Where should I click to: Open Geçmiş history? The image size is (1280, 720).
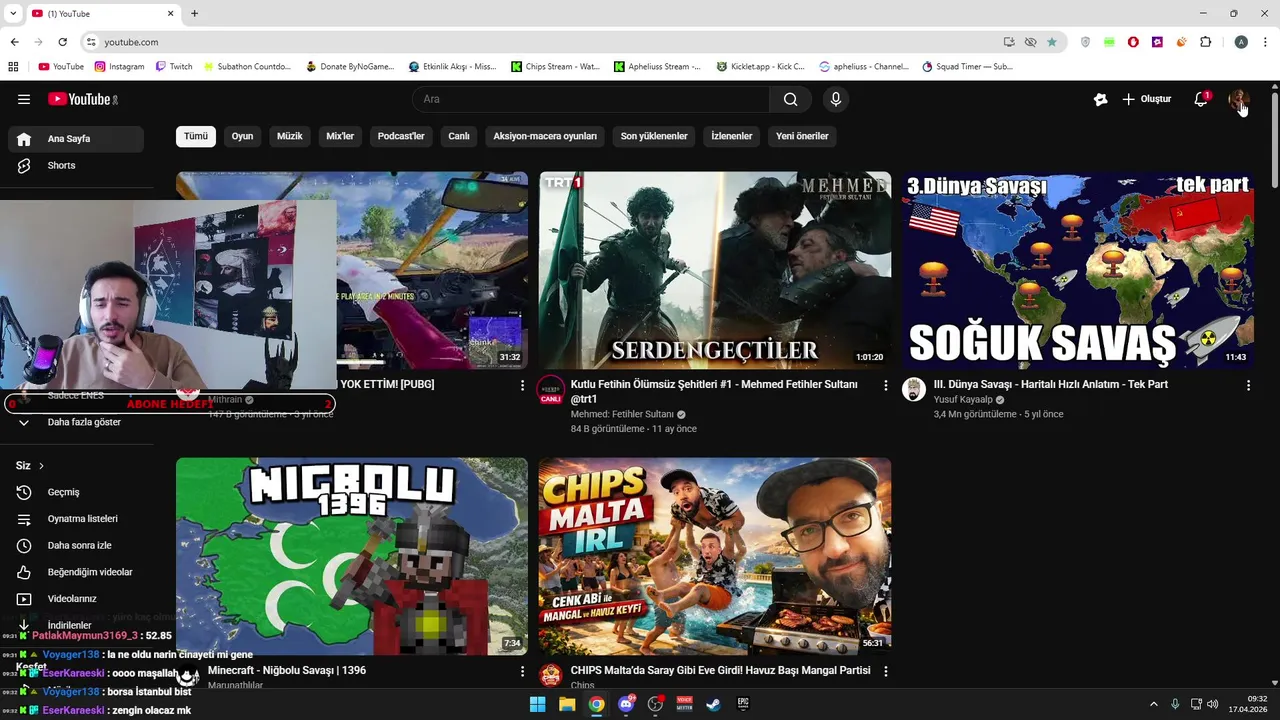point(76,492)
